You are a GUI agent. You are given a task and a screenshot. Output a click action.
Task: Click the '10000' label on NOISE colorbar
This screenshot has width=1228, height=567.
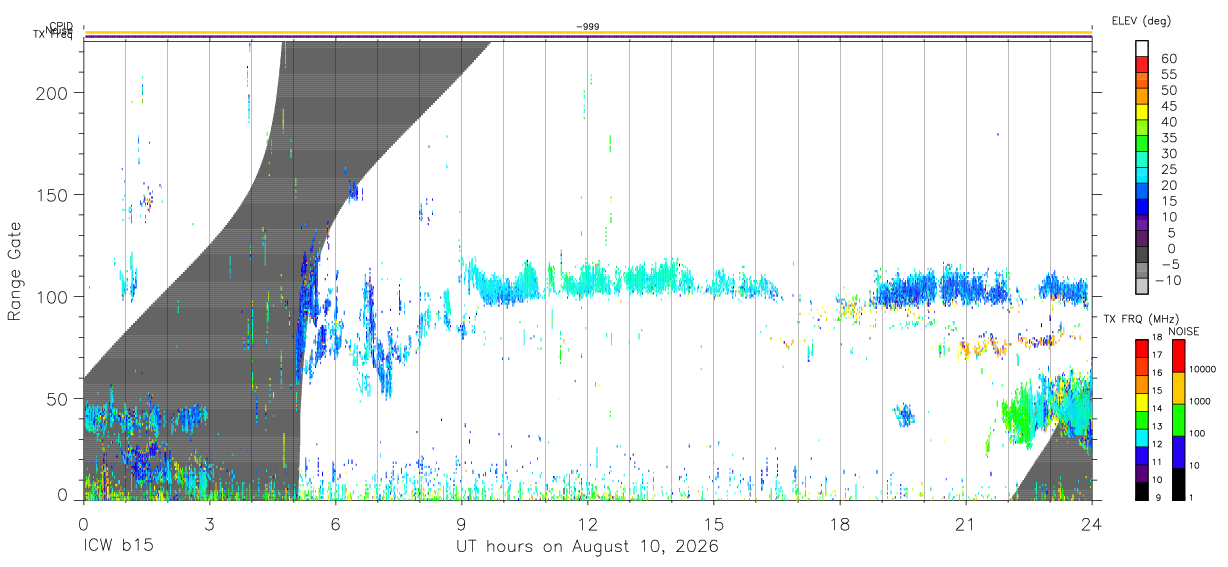tap(1203, 369)
